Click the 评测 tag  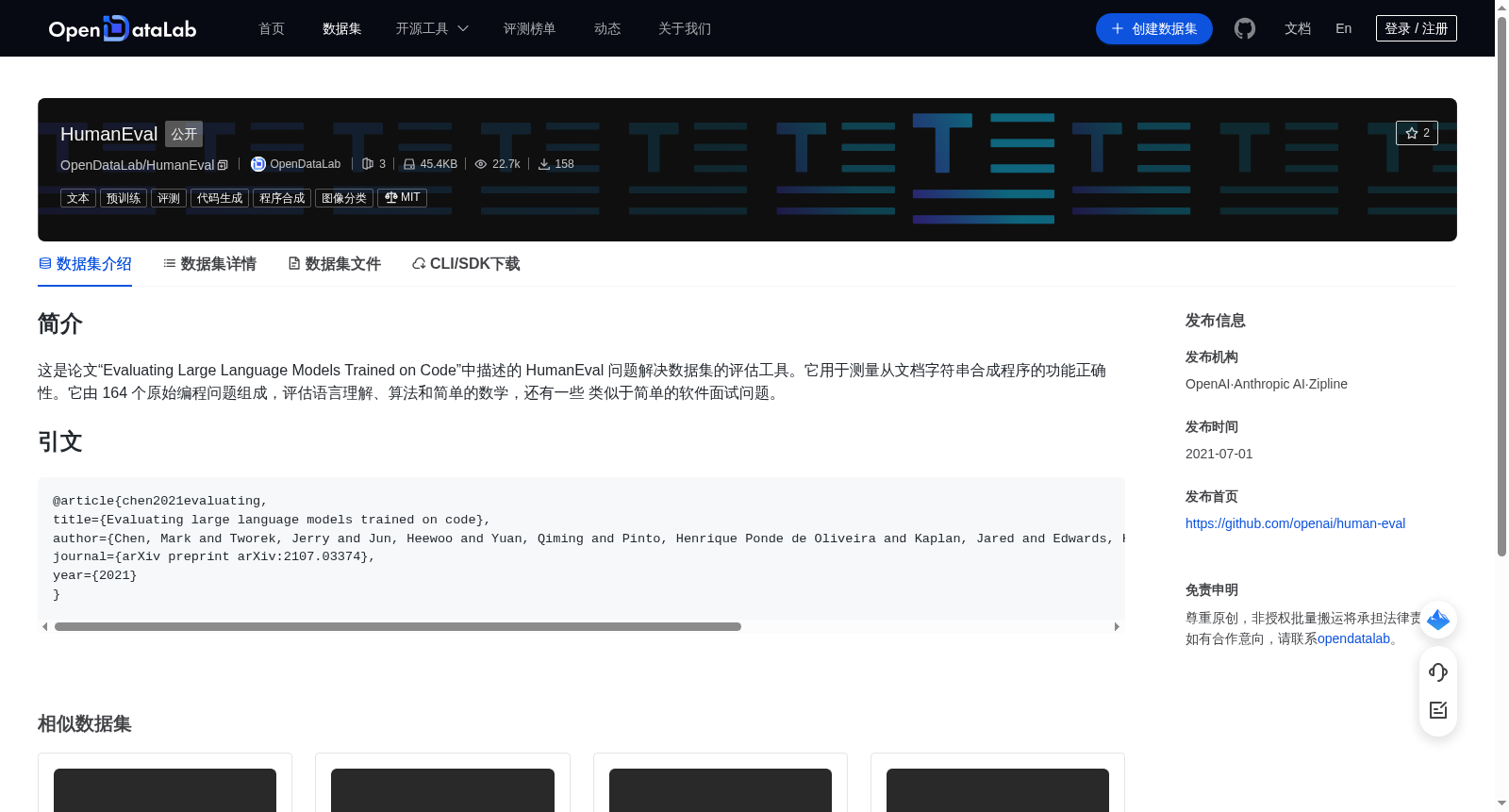(x=169, y=198)
